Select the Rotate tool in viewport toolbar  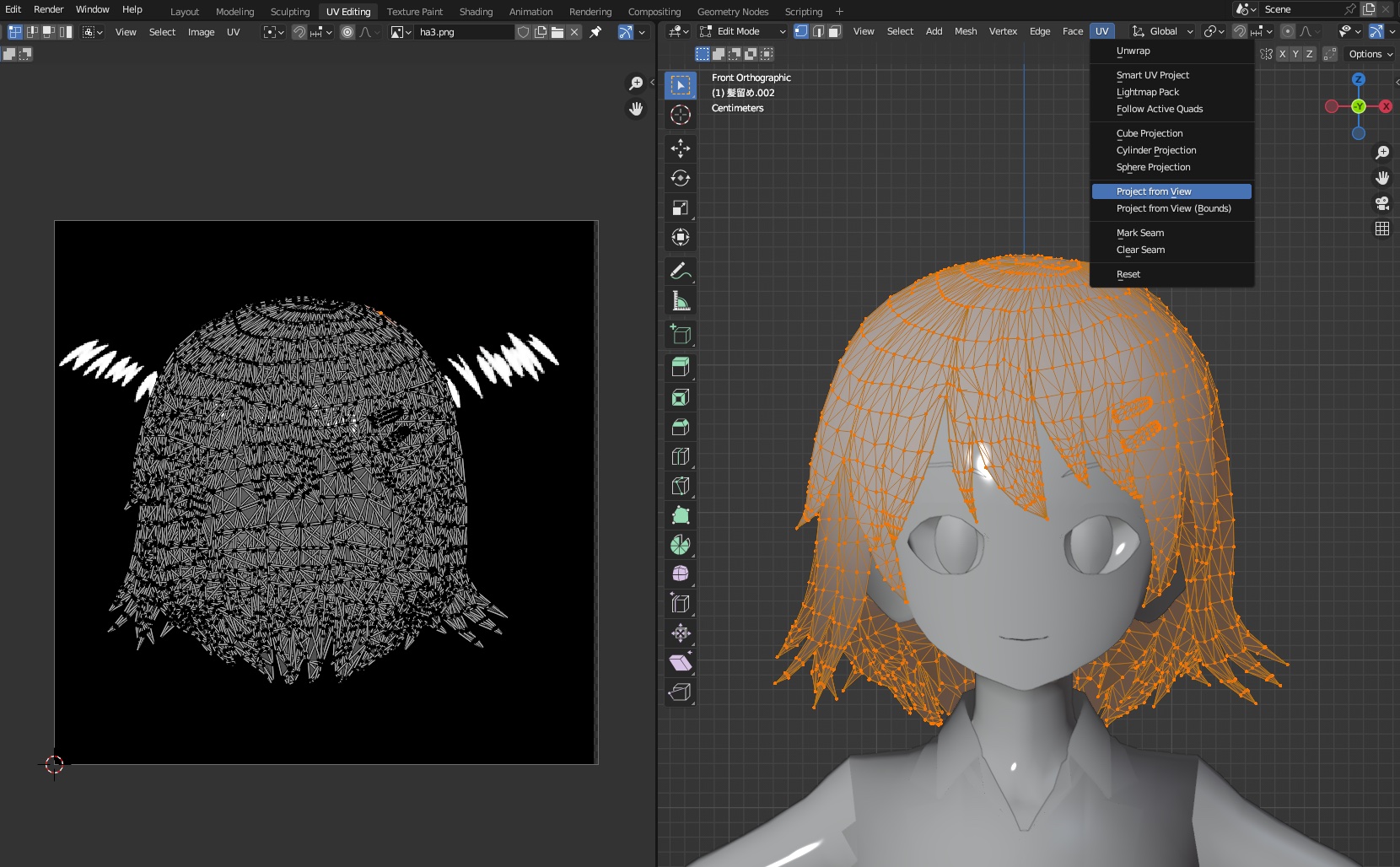point(680,178)
